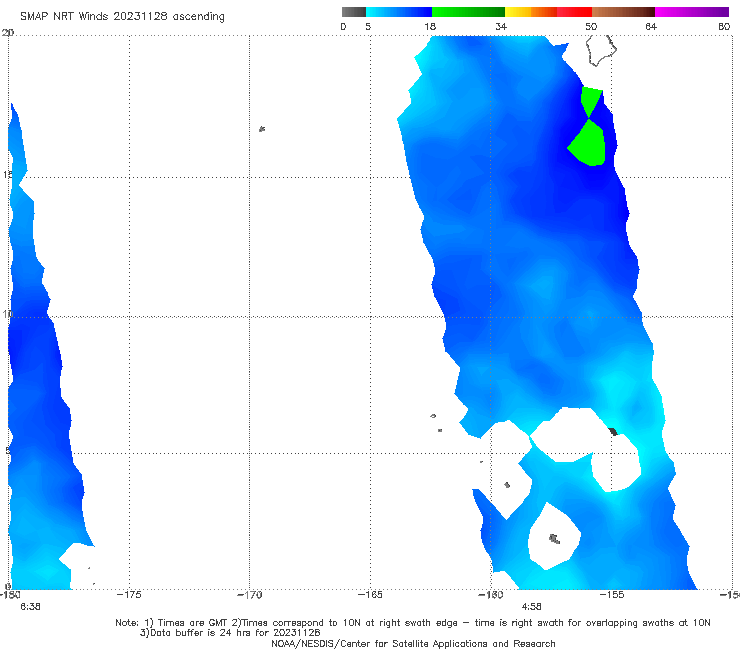Click color bar label '18'
The height and width of the screenshot is (650, 740).
coord(430,26)
